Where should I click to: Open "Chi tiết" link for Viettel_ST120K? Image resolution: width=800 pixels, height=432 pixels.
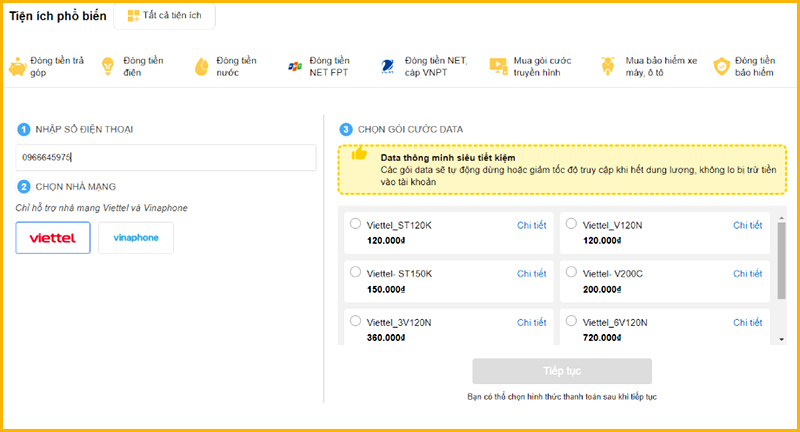pyautogui.click(x=531, y=225)
